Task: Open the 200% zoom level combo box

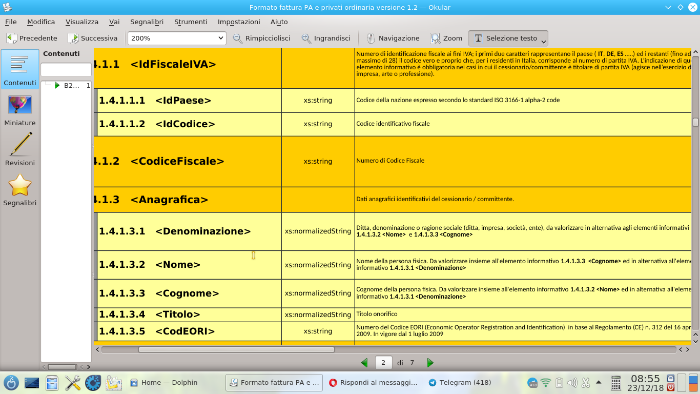Action: (176, 38)
